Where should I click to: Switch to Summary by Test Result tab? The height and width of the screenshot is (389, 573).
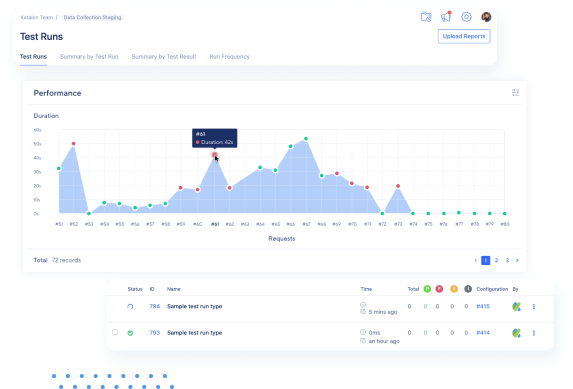pyautogui.click(x=164, y=57)
